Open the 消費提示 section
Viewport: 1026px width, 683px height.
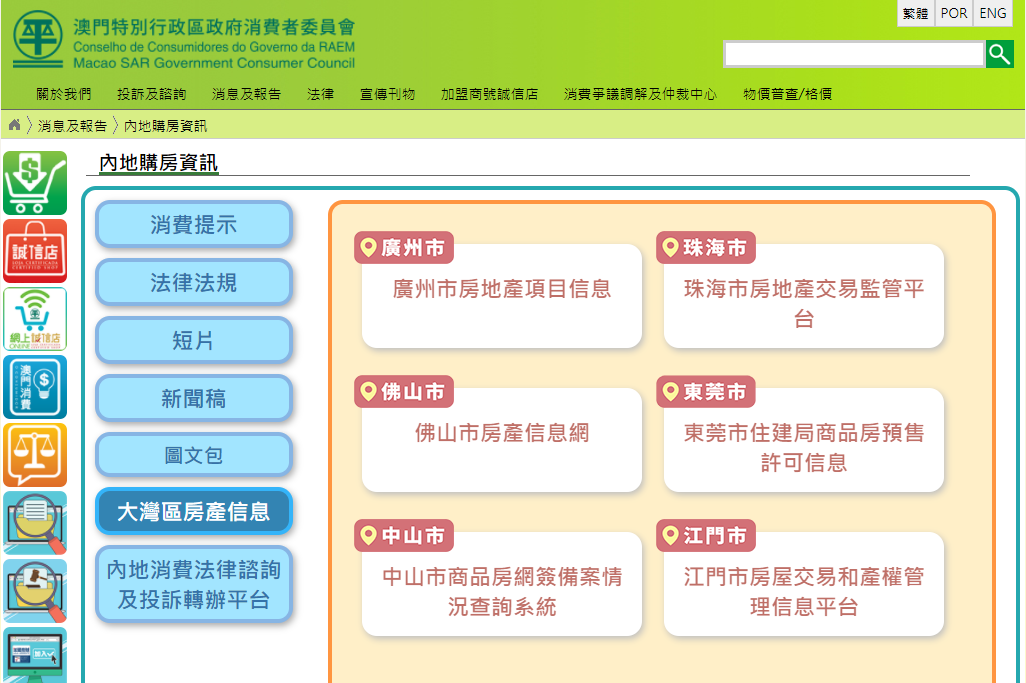[x=194, y=225]
